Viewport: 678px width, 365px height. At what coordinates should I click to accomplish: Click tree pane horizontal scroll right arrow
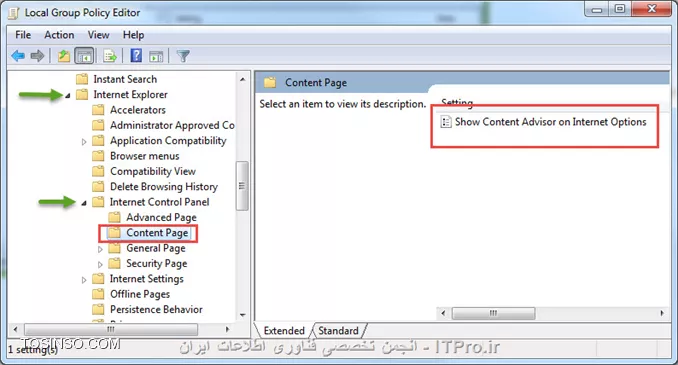[227, 329]
